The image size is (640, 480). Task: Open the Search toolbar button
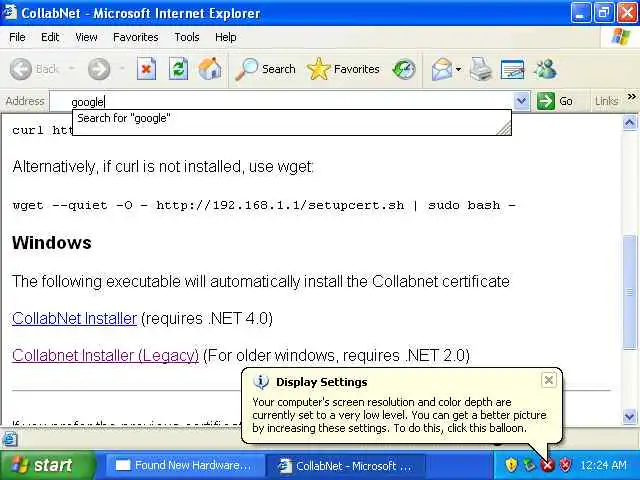tap(265, 69)
